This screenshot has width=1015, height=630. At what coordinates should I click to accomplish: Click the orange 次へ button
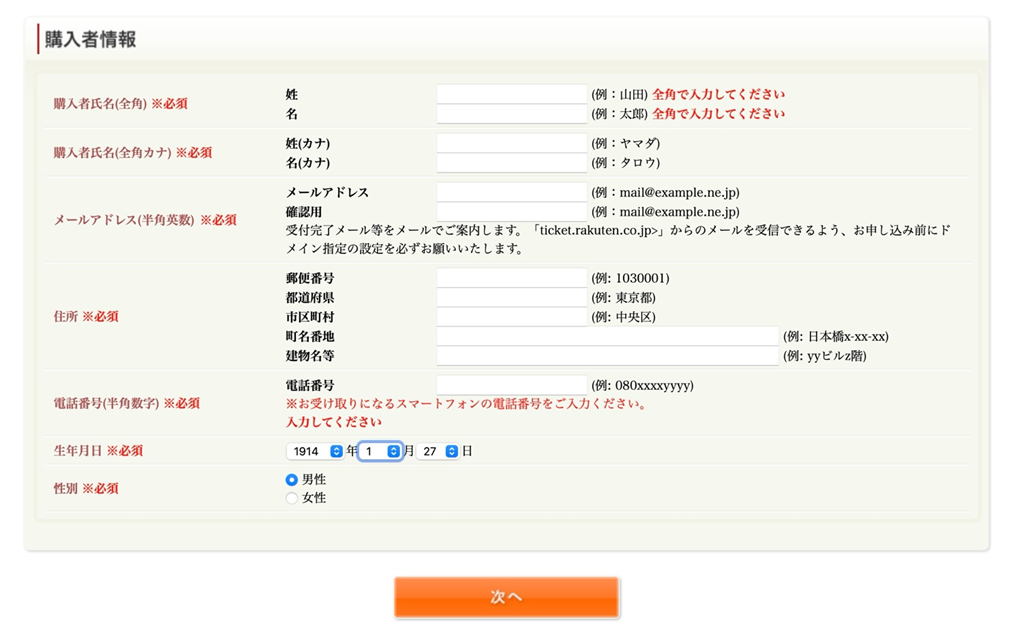507,597
